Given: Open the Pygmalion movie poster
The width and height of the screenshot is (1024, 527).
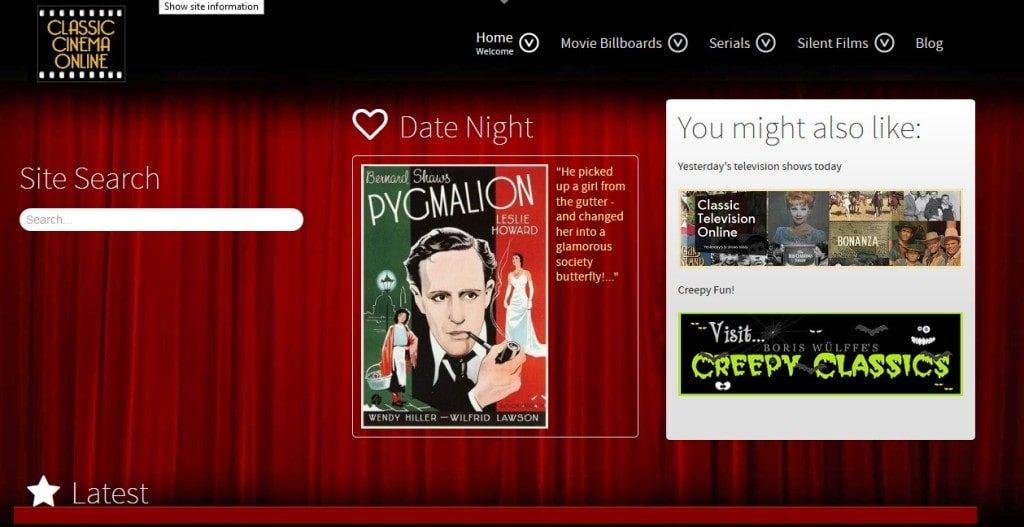Looking at the screenshot, I should (x=455, y=296).
